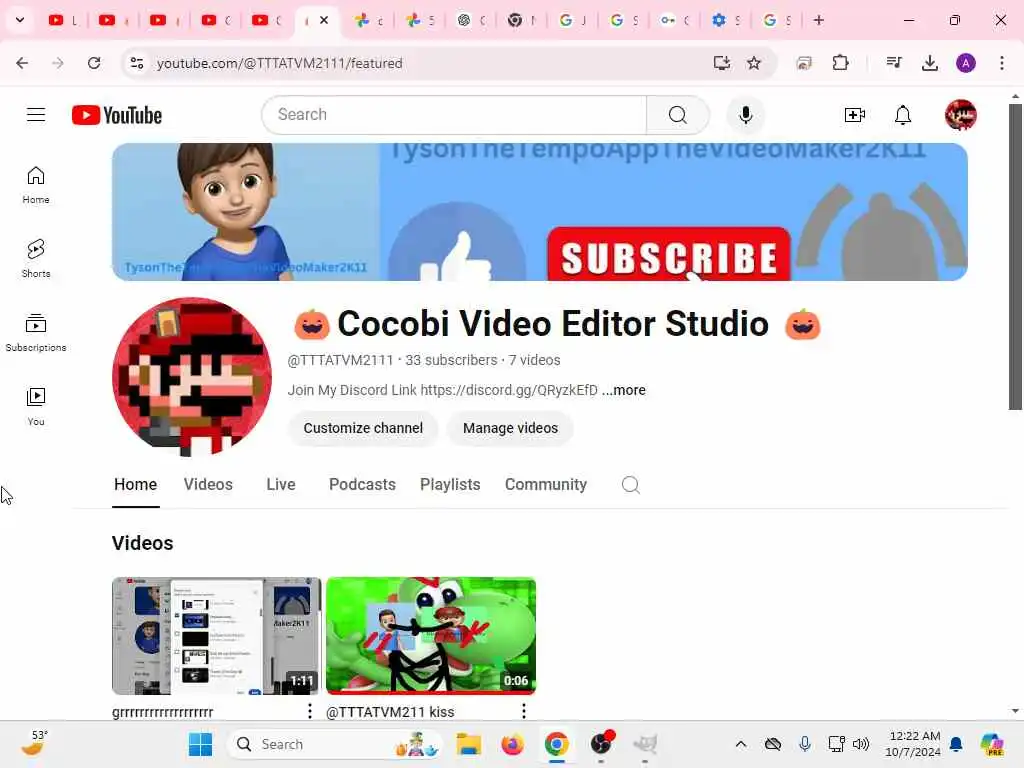The height and width of the screenshot is (768, 1024).
Task: Open File Explorer from taskbar
Action: point(468,744)
